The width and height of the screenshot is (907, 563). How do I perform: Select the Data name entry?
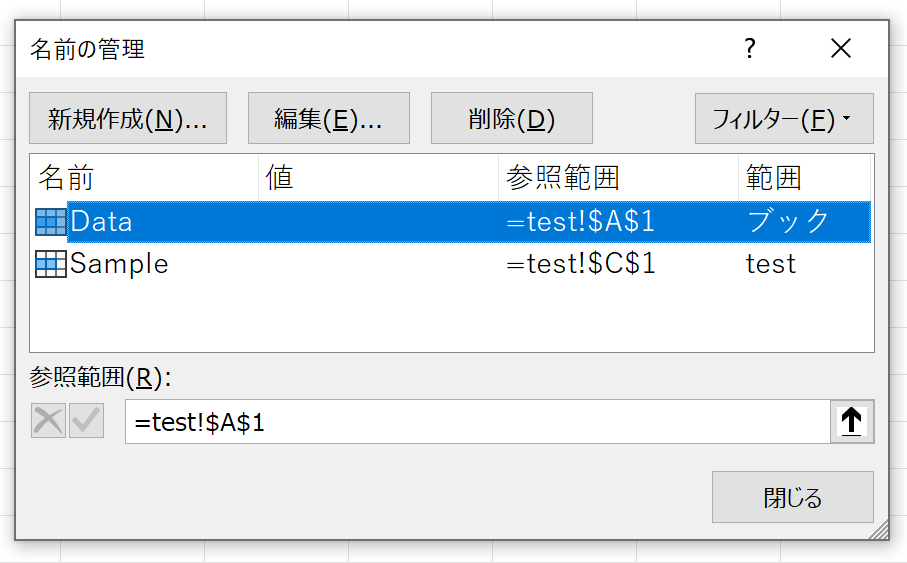click(452, 222)
